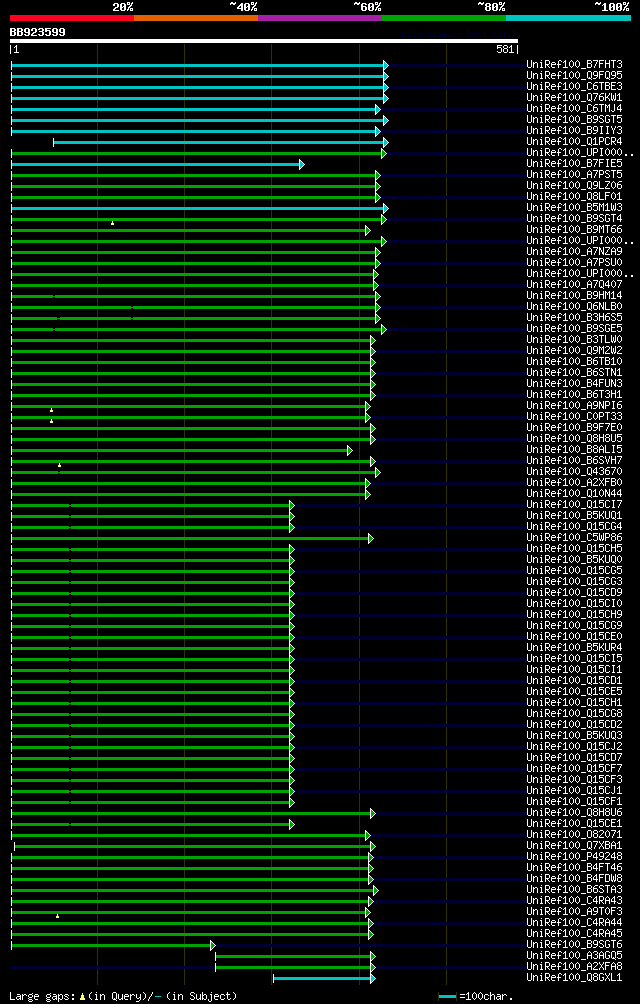640x1004 pixels.
Task: Click the arrowhead ending the Q43670 alignment
Action: 378,473
